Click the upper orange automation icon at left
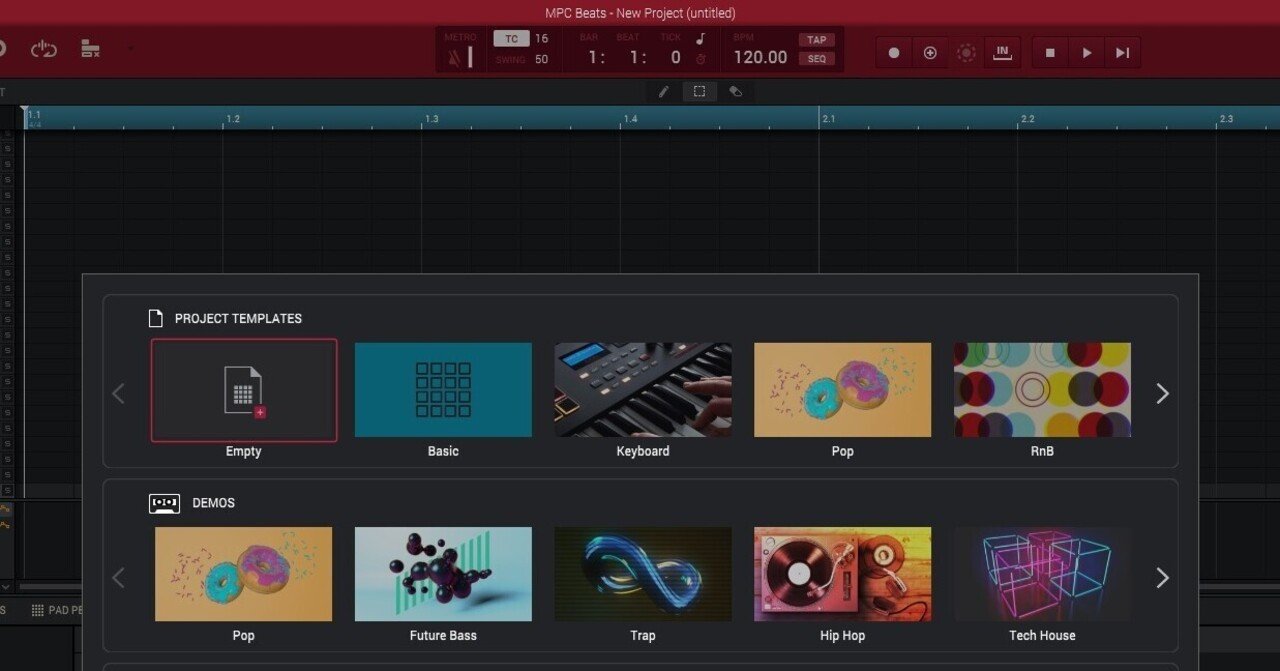Screen dimensions: 1280x671 [6, 509]
